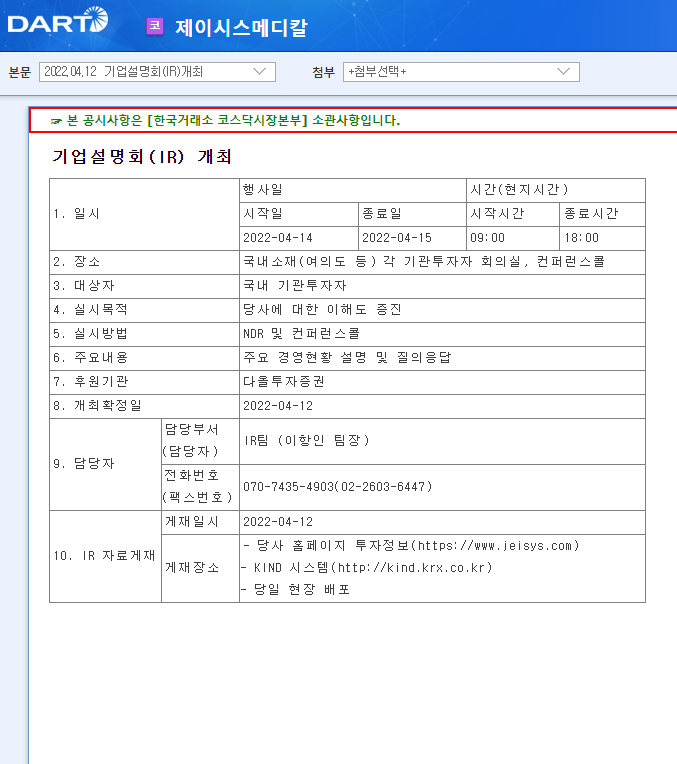Click the 6. 주요내용 row label
The height and width of the screenshot is (764, 677).
(x=144, y=358)
